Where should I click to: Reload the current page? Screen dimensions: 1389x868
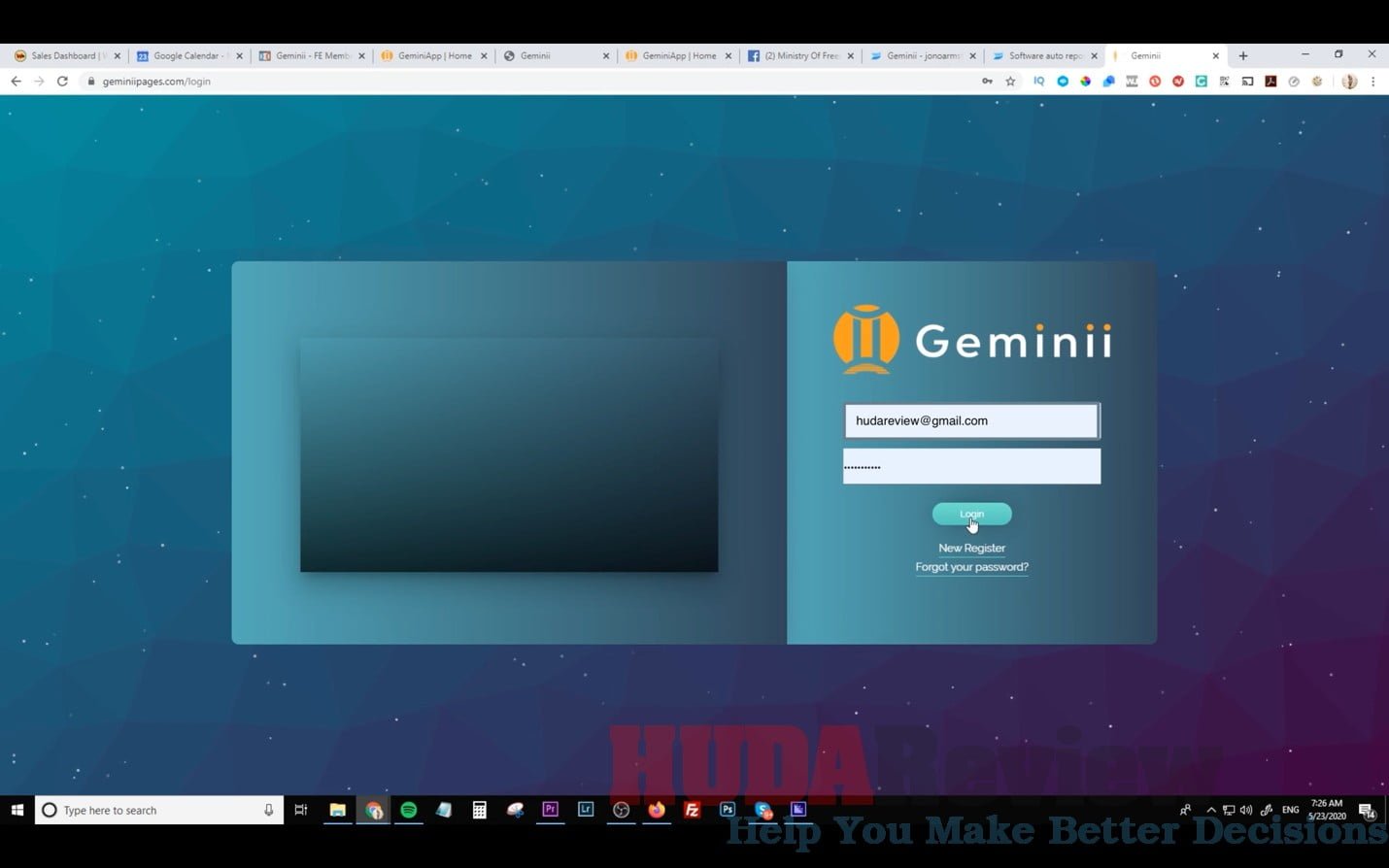click(x=62, y=82)
